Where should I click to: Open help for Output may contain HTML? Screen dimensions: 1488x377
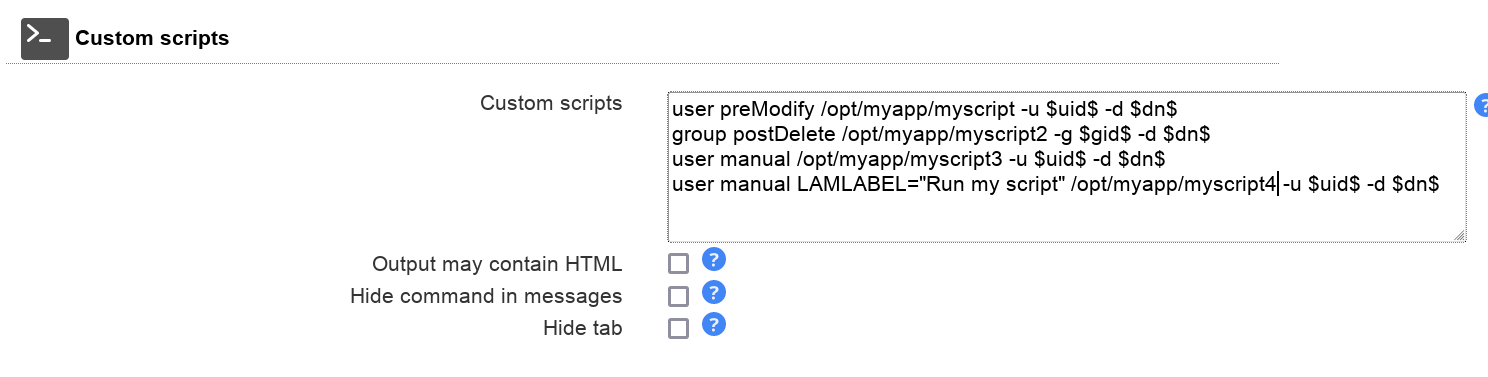pos(713,261)
